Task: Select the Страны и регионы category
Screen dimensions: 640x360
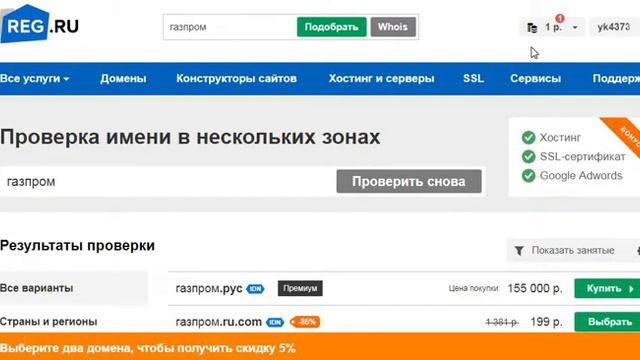Action: [49, 322]
